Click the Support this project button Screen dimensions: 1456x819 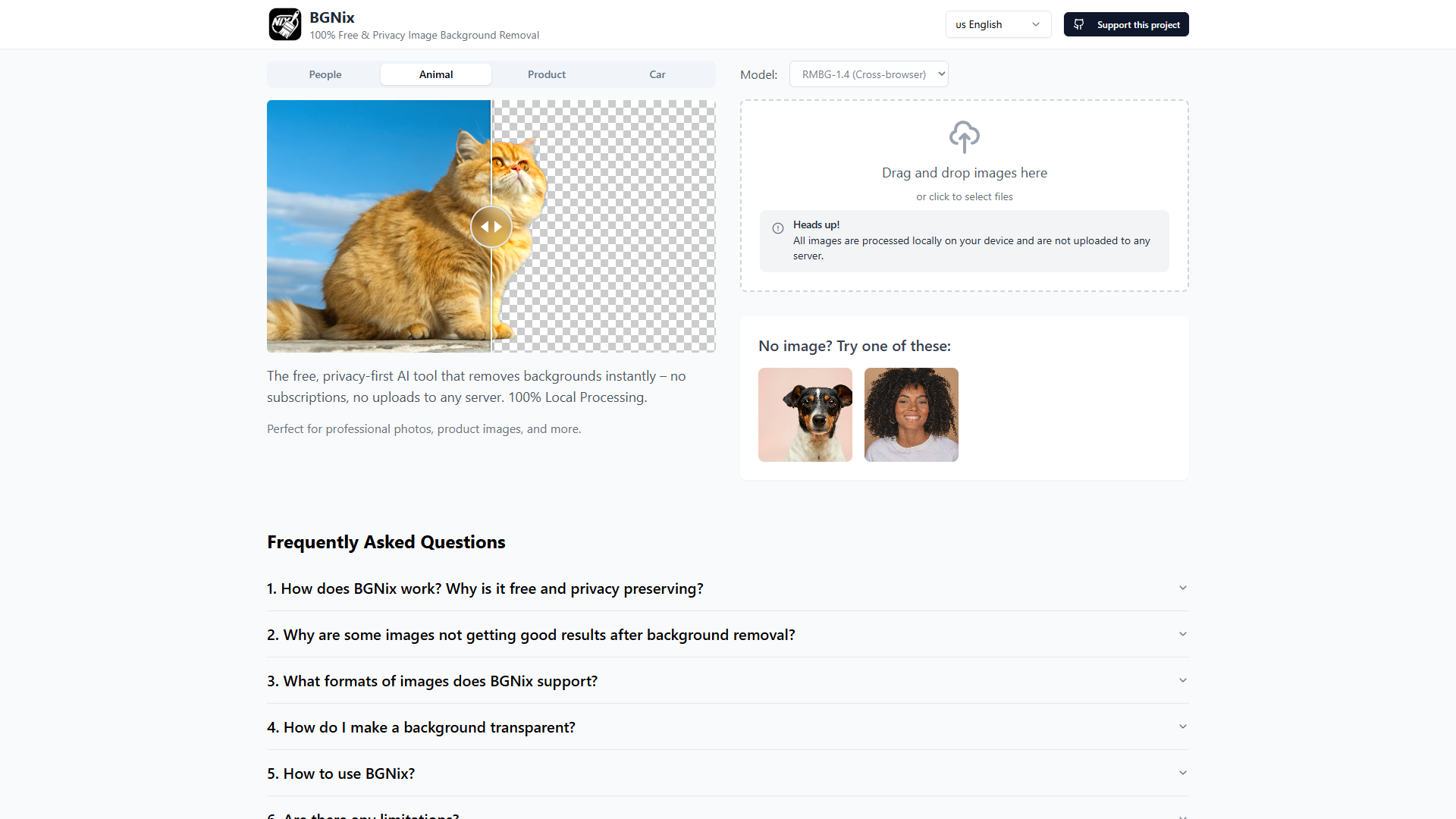pyautogui.click(x=1126, y=24)
